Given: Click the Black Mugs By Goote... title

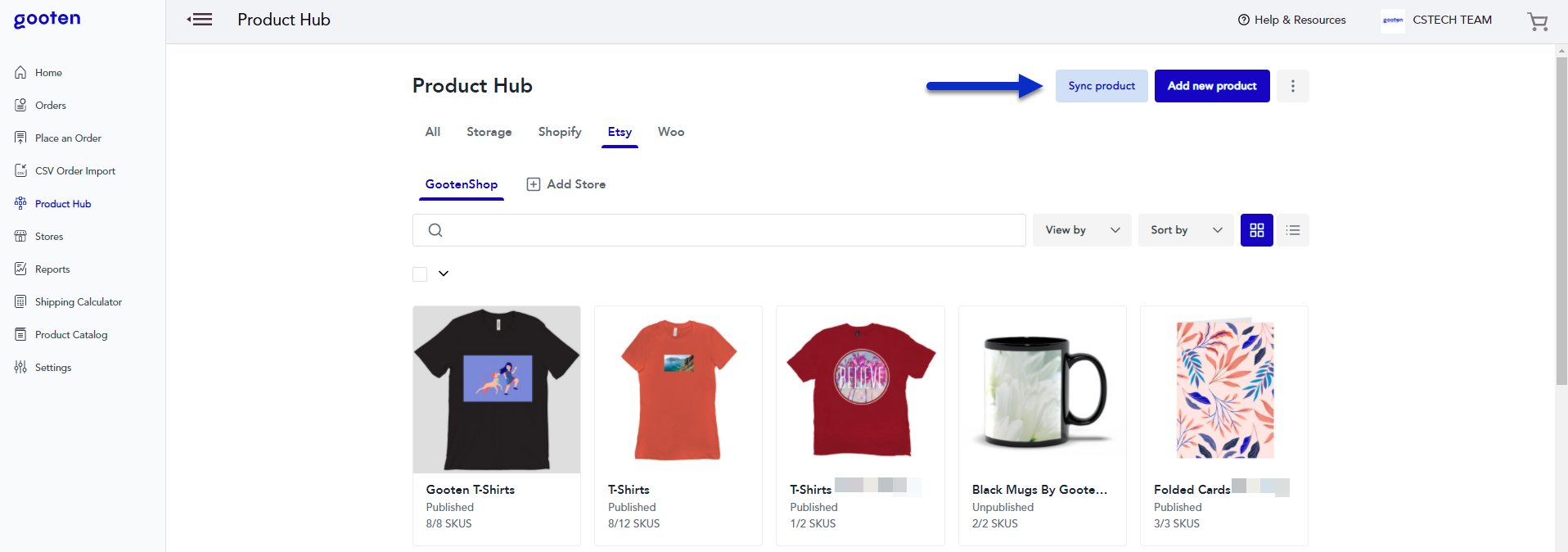Looking at the screenshot, I should coord(1039,490).
